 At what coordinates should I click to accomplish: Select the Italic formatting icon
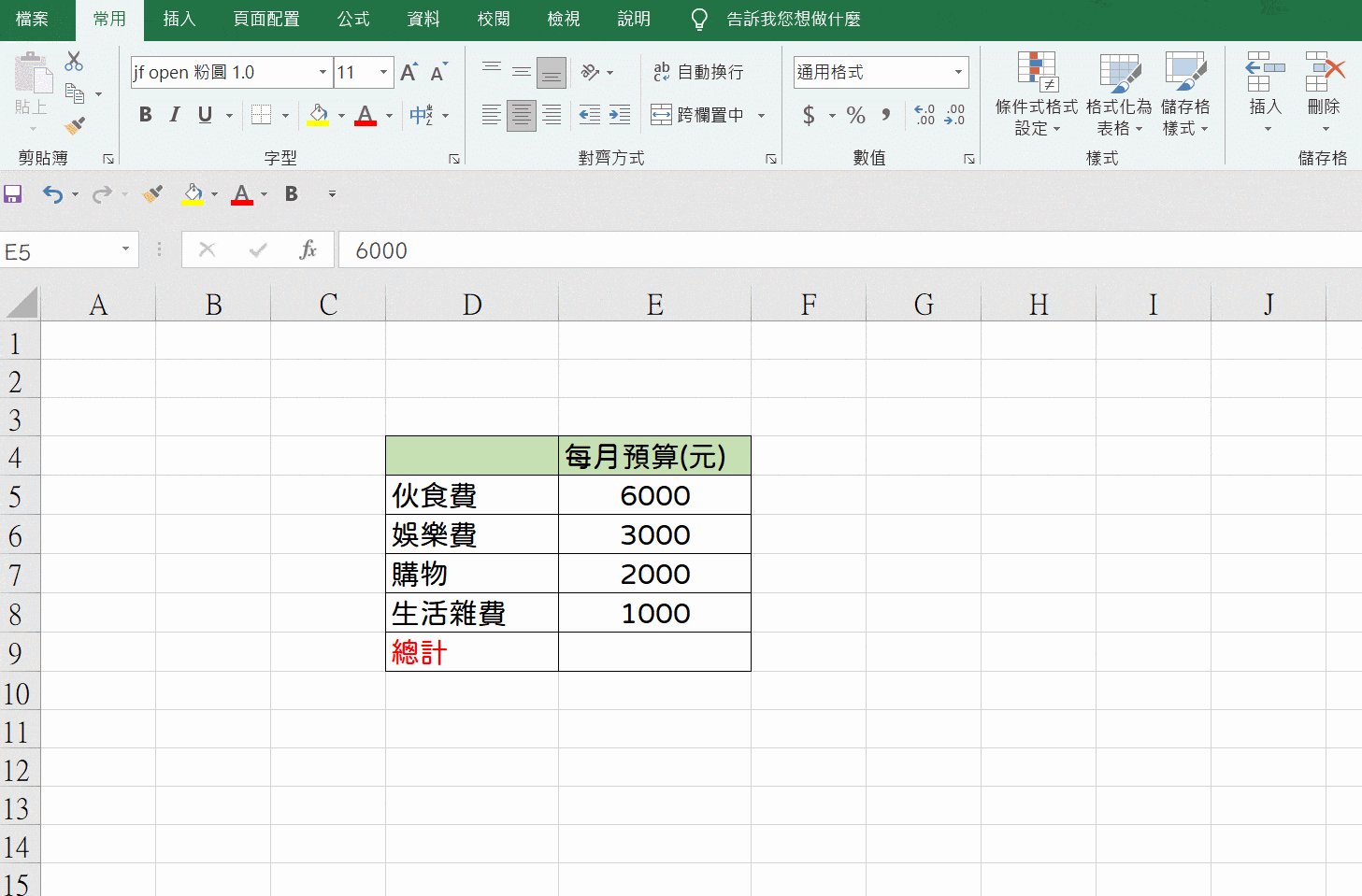(174, 114)
